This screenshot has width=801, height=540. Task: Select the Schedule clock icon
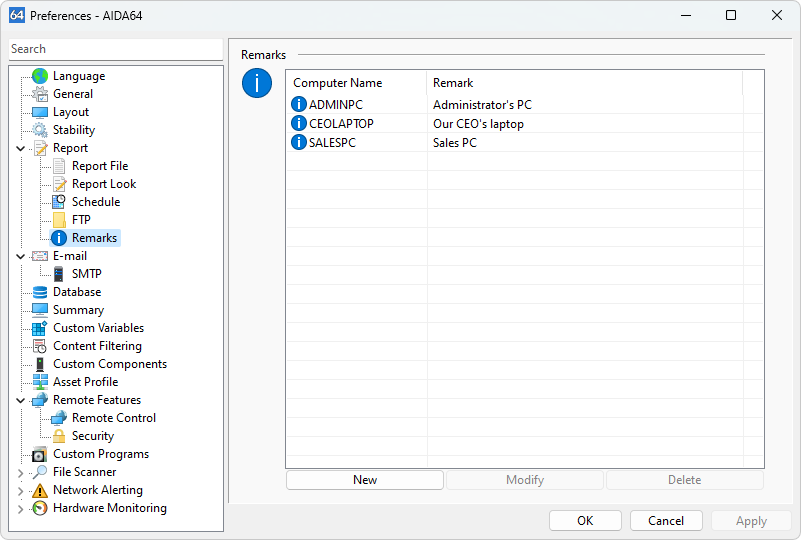point(59,202)
